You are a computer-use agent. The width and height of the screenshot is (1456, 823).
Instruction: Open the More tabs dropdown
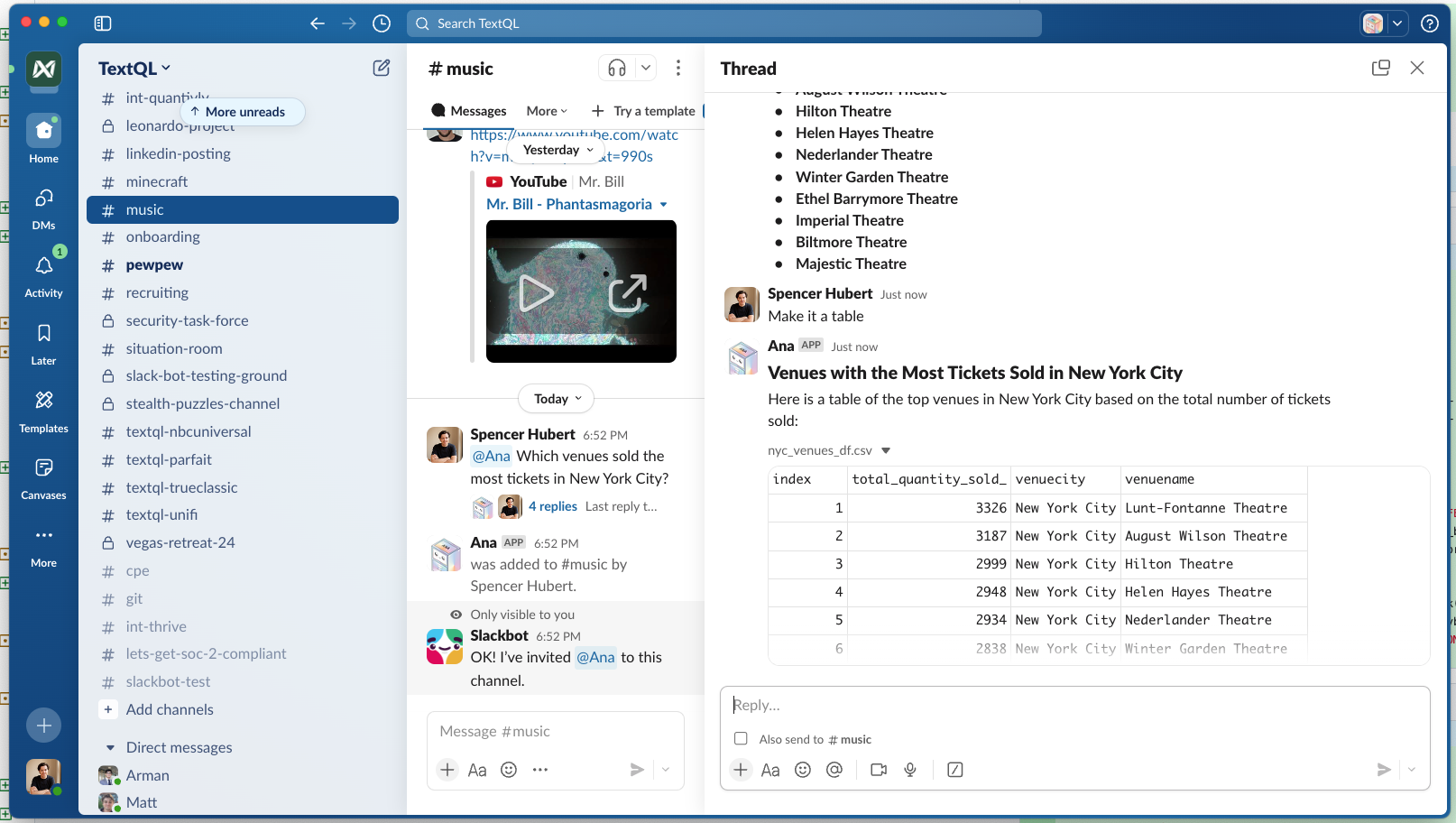tap(547, 111)
